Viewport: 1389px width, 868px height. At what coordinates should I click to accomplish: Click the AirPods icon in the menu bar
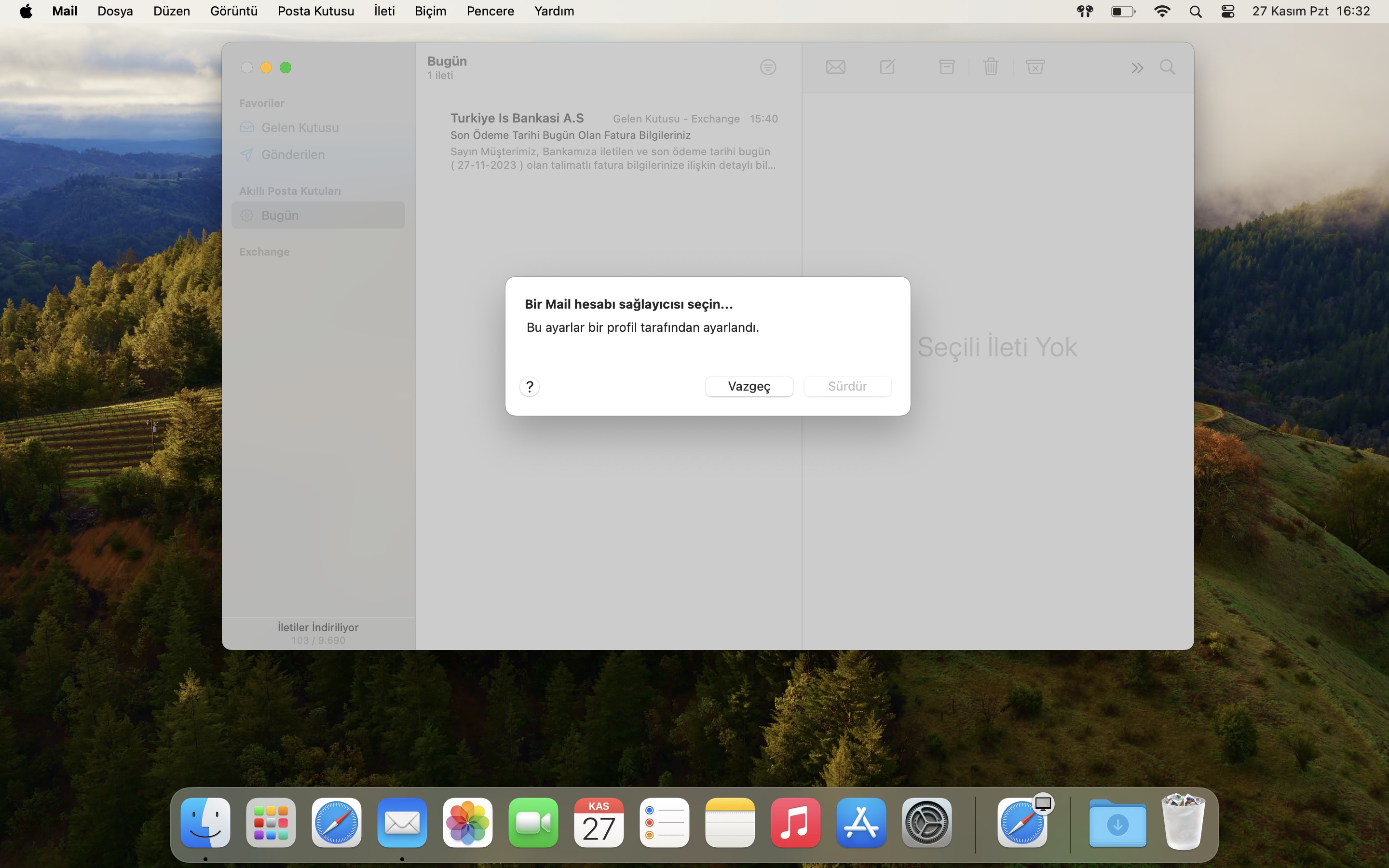(1085, 11)
